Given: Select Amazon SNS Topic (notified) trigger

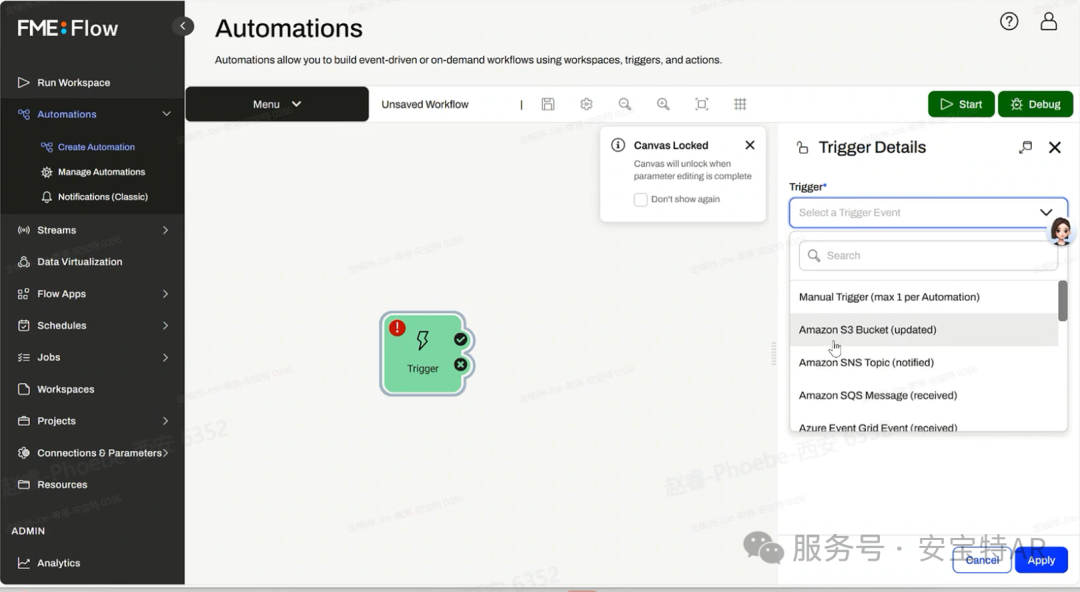Looking at the screenshot, I should 924,363.
